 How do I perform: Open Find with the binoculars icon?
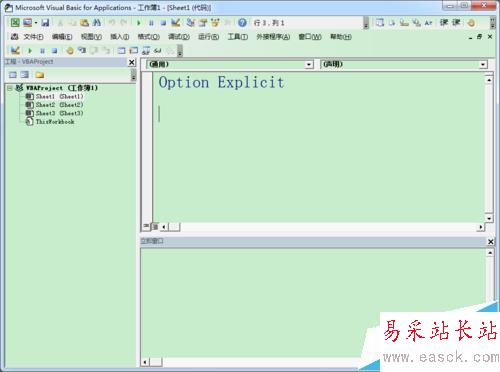pyautogui.click(x=97, y=23)
